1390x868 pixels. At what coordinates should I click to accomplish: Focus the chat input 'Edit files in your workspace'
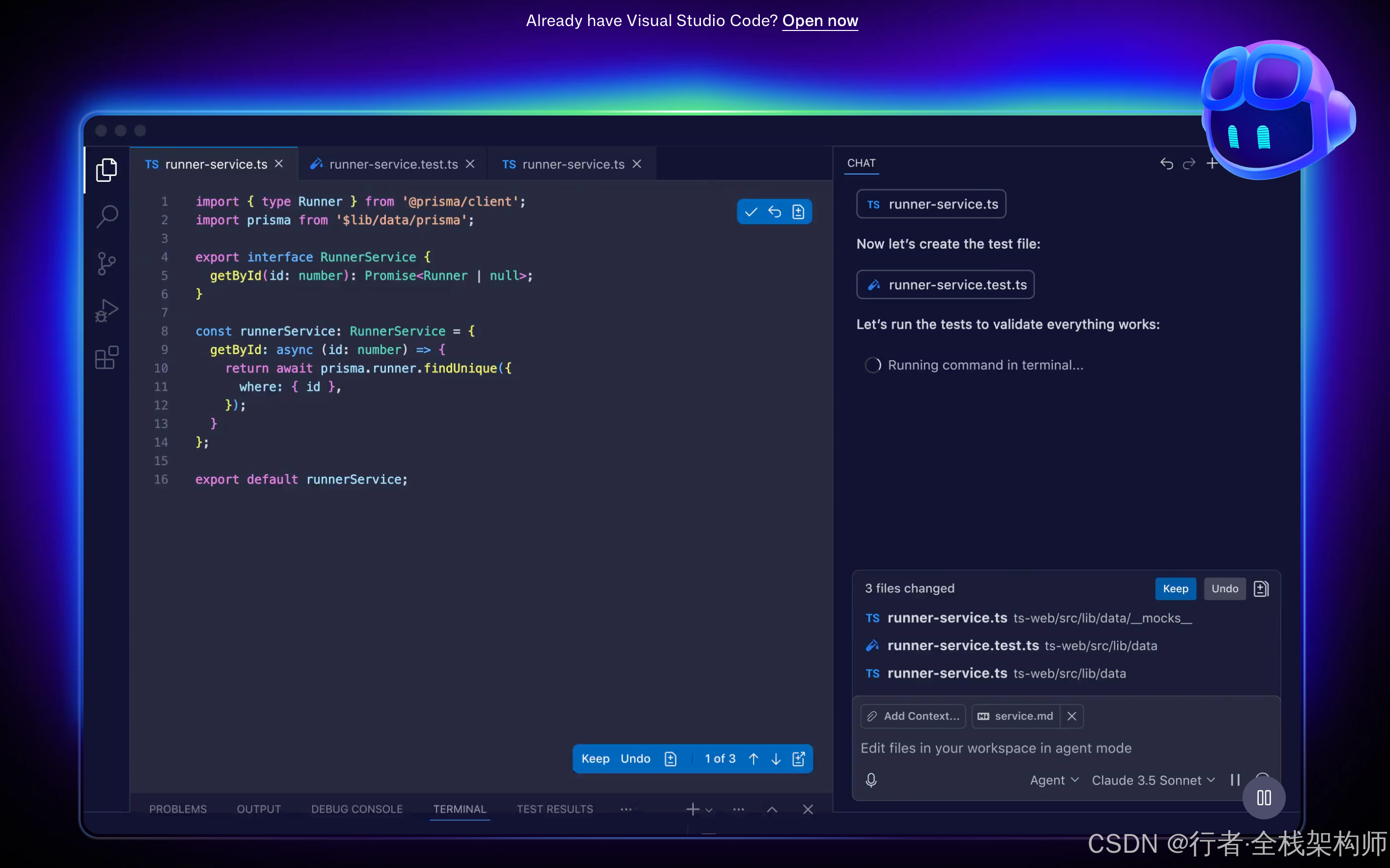1065,748
